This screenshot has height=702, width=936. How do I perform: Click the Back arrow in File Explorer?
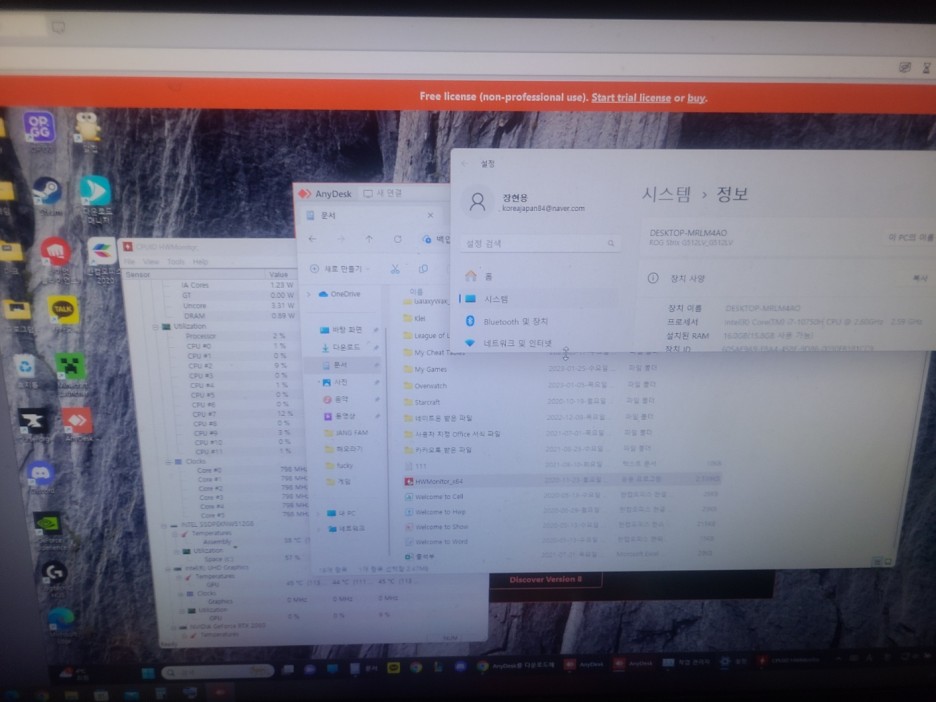point(313,239)
